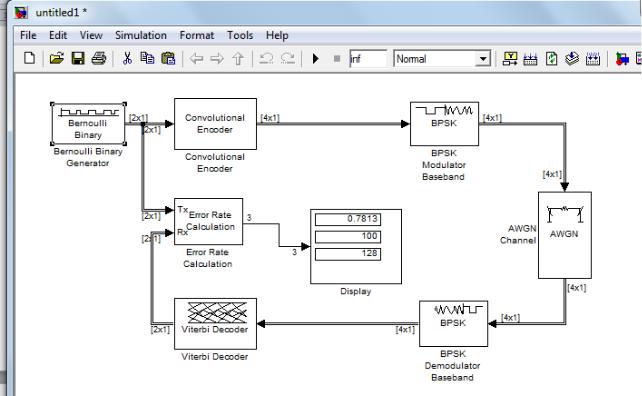
Task: Open the Format menu
Action: 197,35
